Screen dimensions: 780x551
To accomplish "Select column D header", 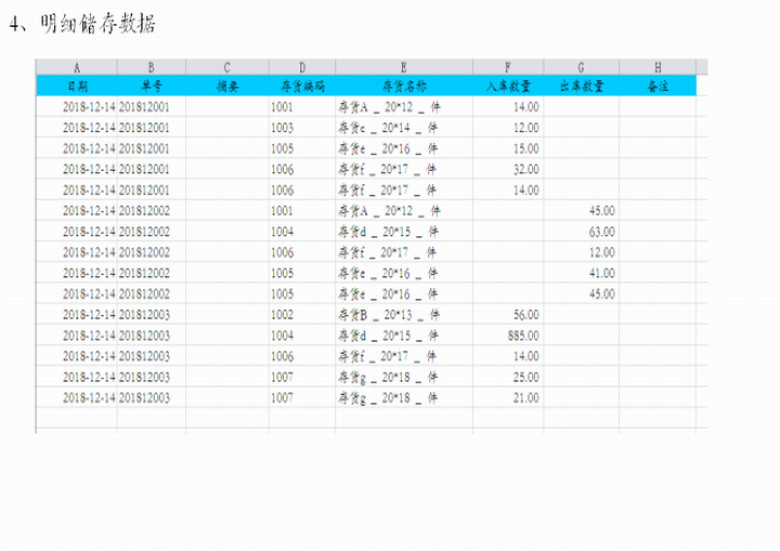I will (x=302, y=67).
